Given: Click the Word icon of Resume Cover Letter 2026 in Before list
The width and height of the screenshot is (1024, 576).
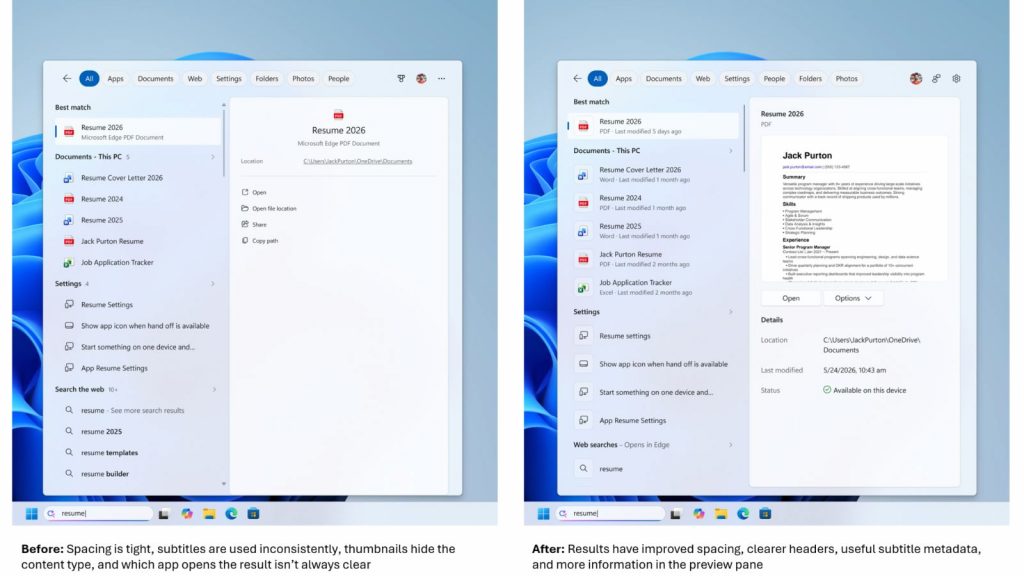Looking at the screenshot, I should pyautogui.click(x=68, y=178).
